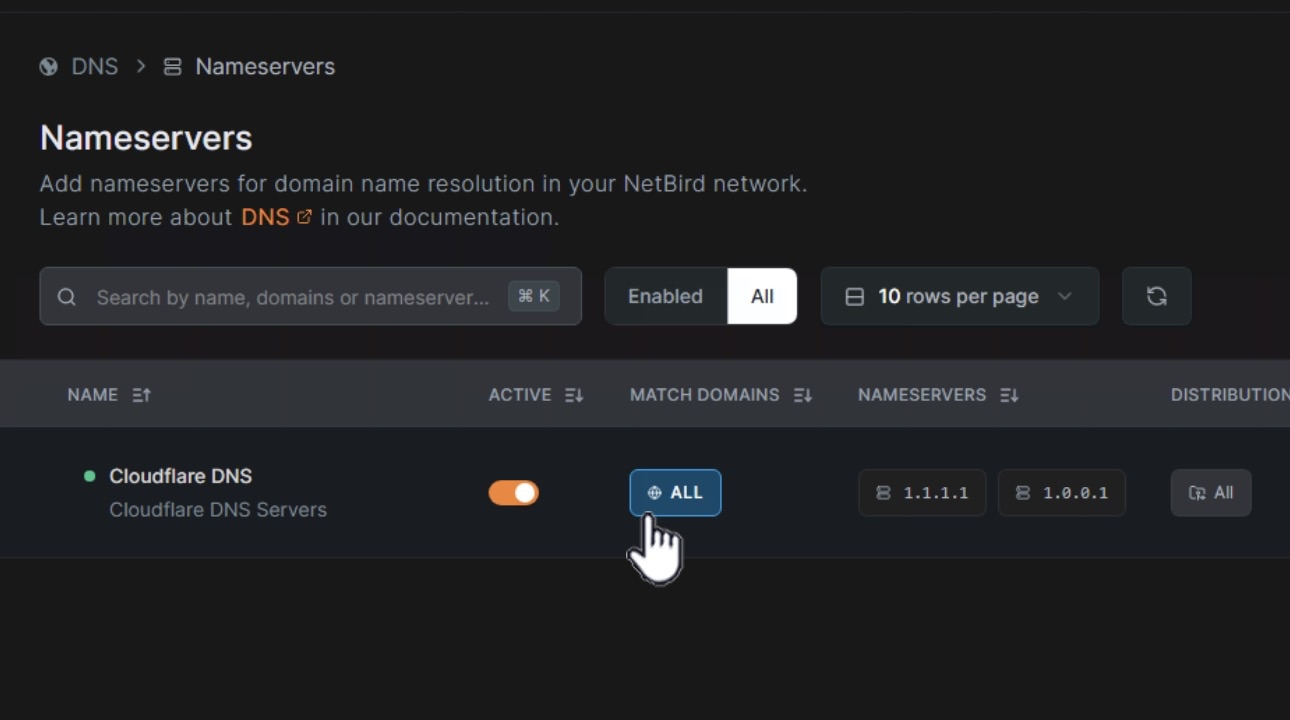Switch to the All filter tab
The width and height of the screenshot is (1290, 720).
coord(762,296)
